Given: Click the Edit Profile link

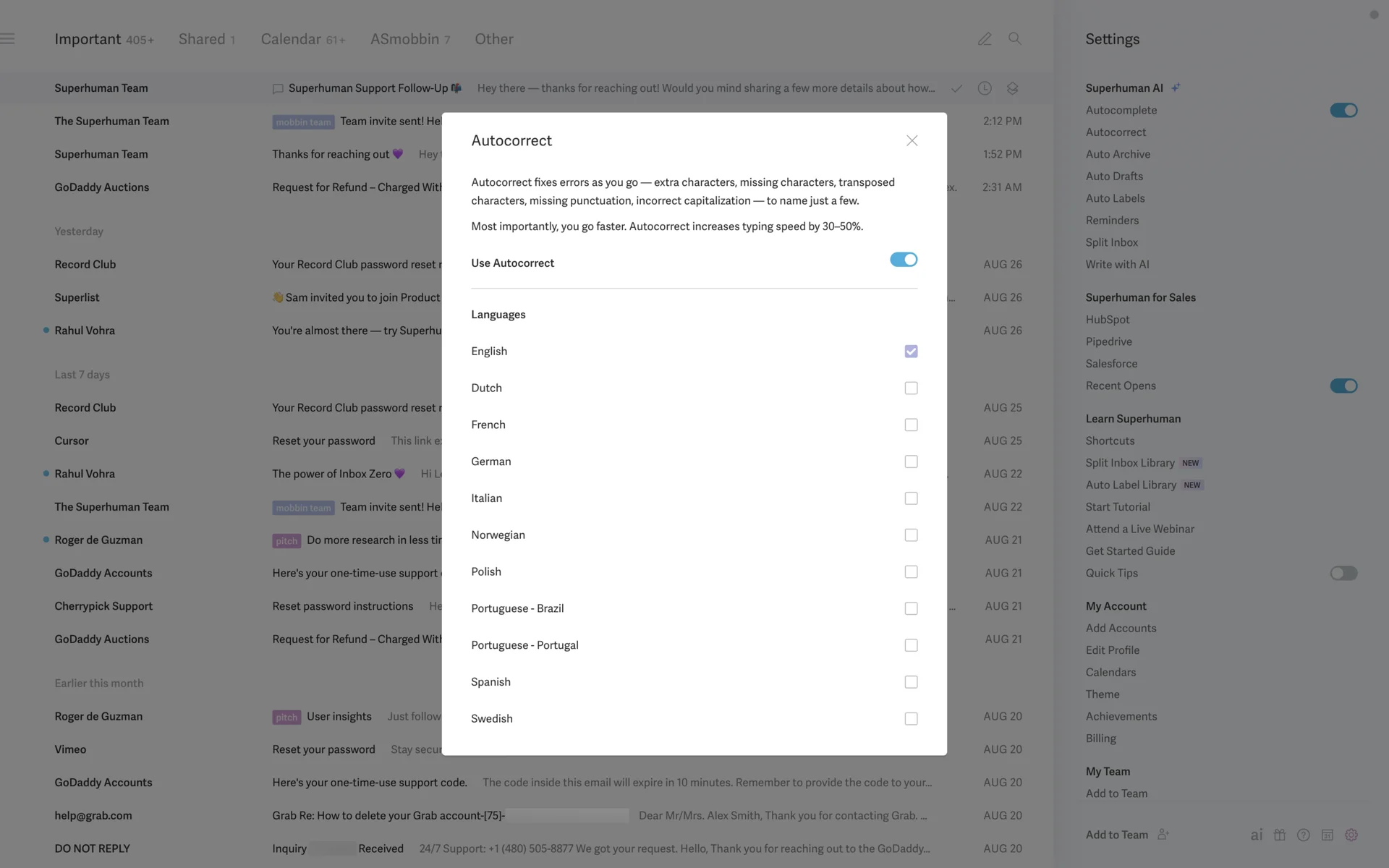Looking at the screenshot, I should click(x=1112, y=650).
